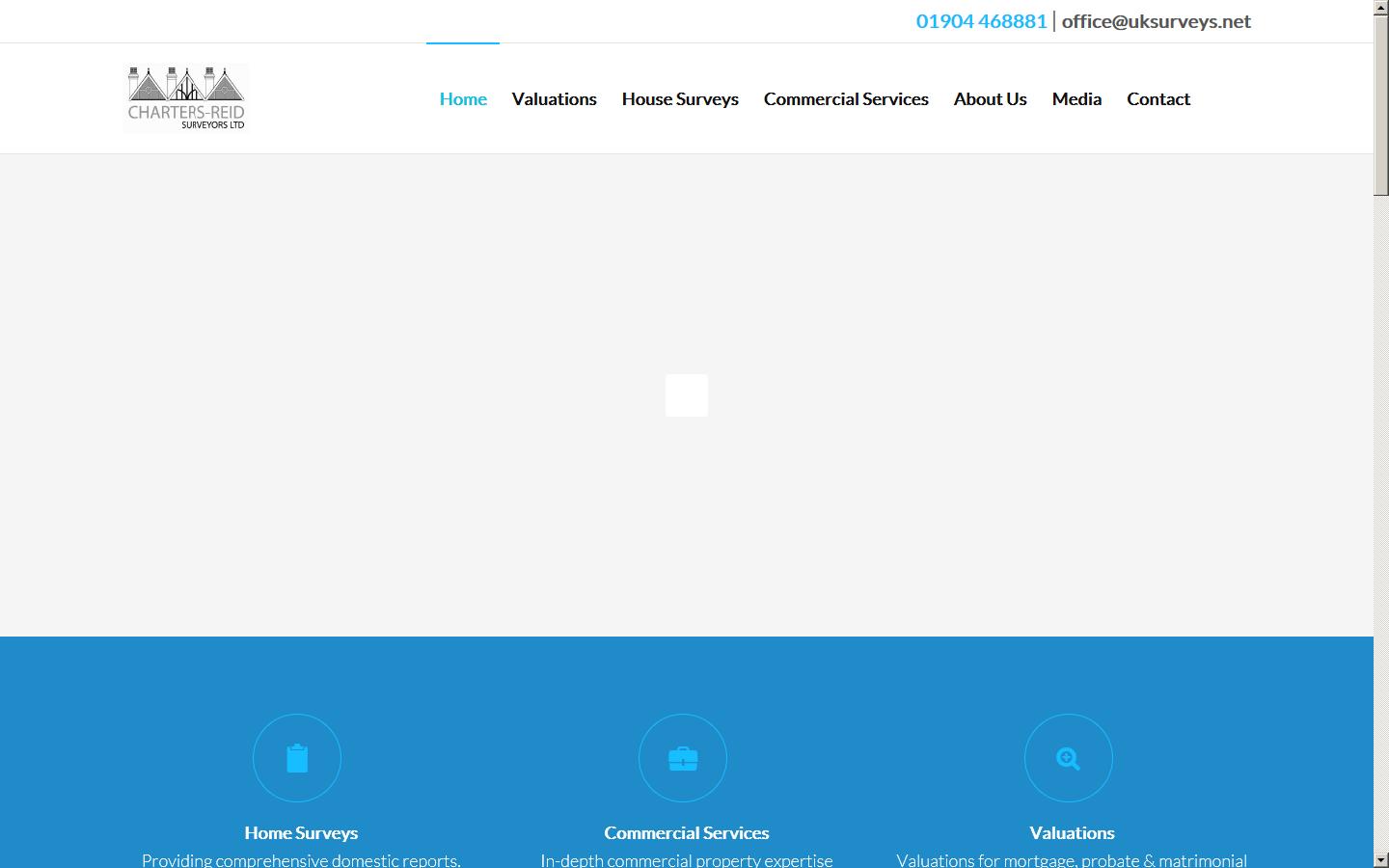Click the Charters-Reid Surveyors logo
The width and height of the screenshot is (1389, 868).
[x=186, y=96]
